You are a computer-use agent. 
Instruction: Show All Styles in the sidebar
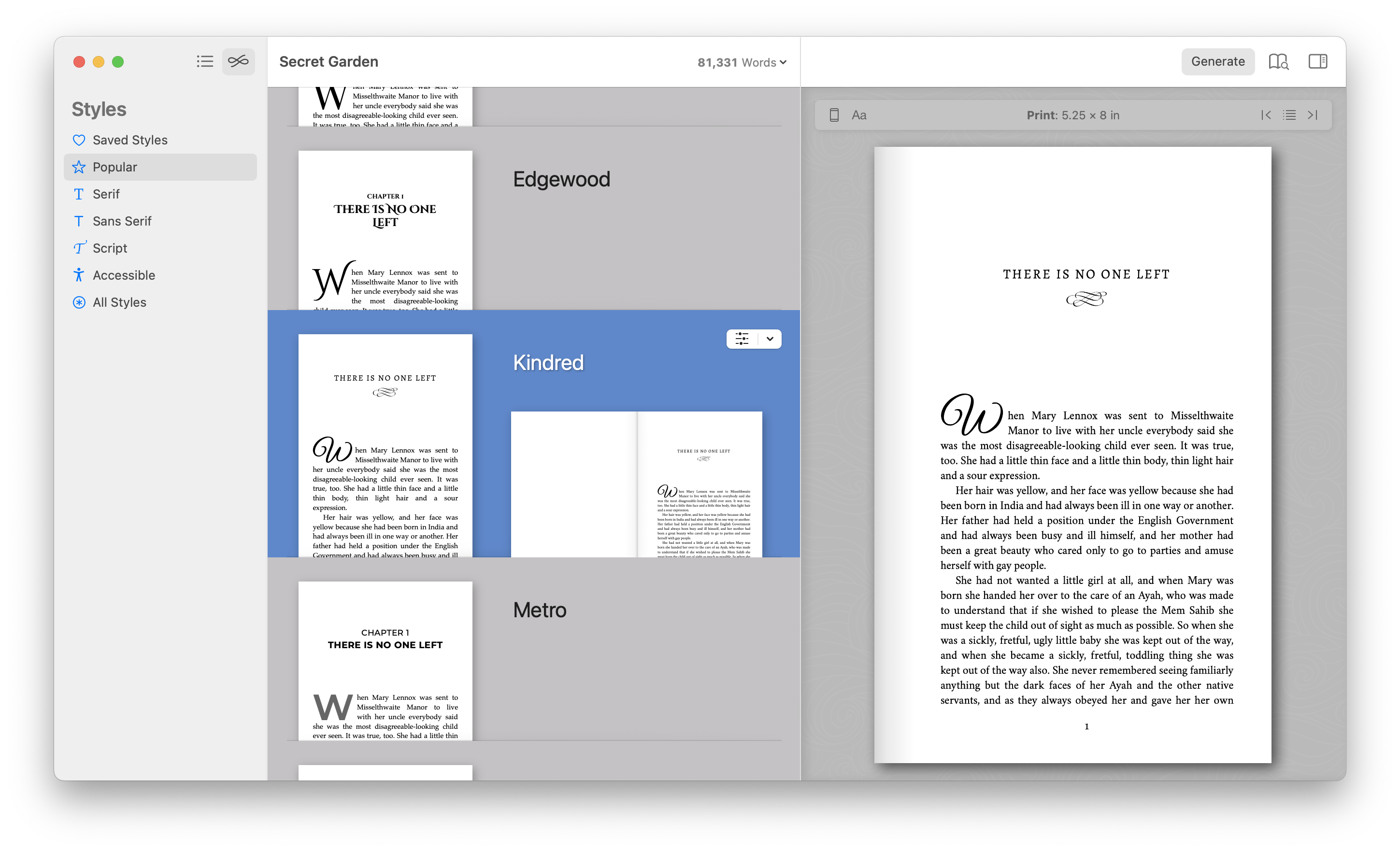click(x=119, y=302)
